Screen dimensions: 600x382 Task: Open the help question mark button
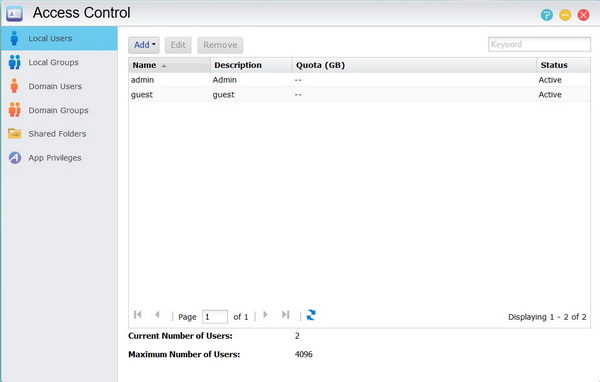coord(547,15)
